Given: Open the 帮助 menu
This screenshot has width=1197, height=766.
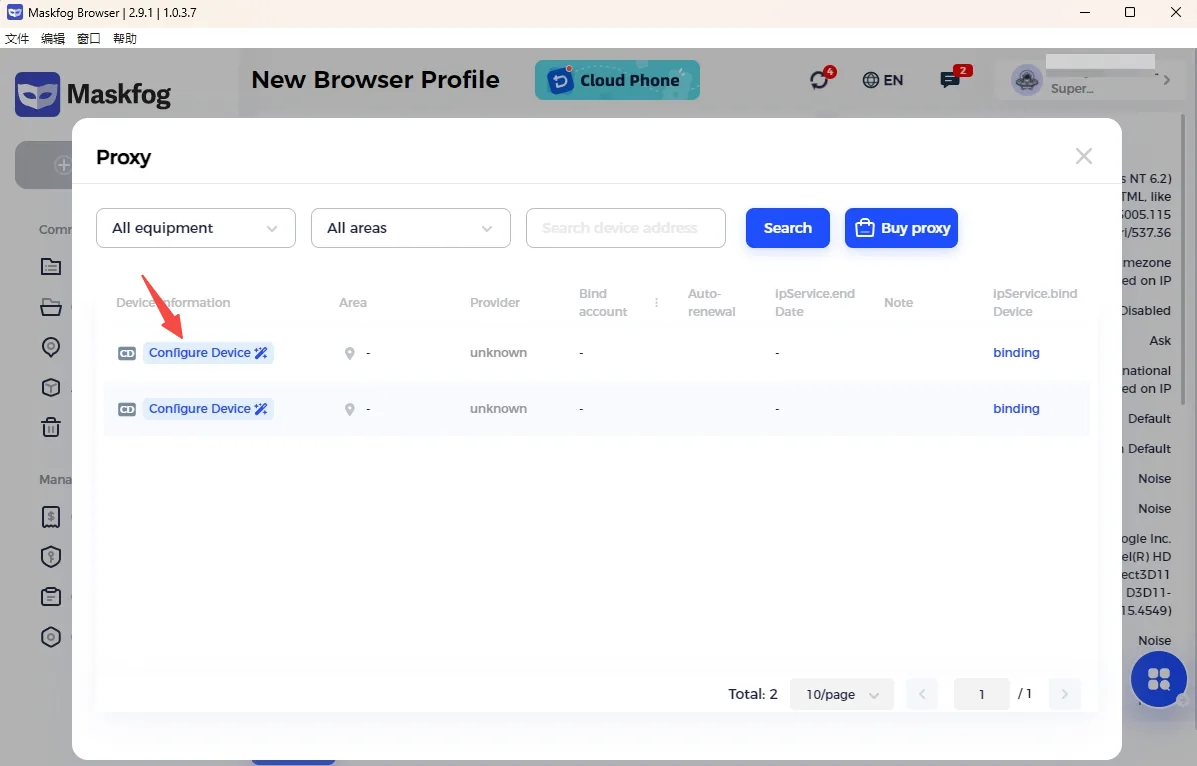Looking at the screenshot, I should click(x=124, y=38).
